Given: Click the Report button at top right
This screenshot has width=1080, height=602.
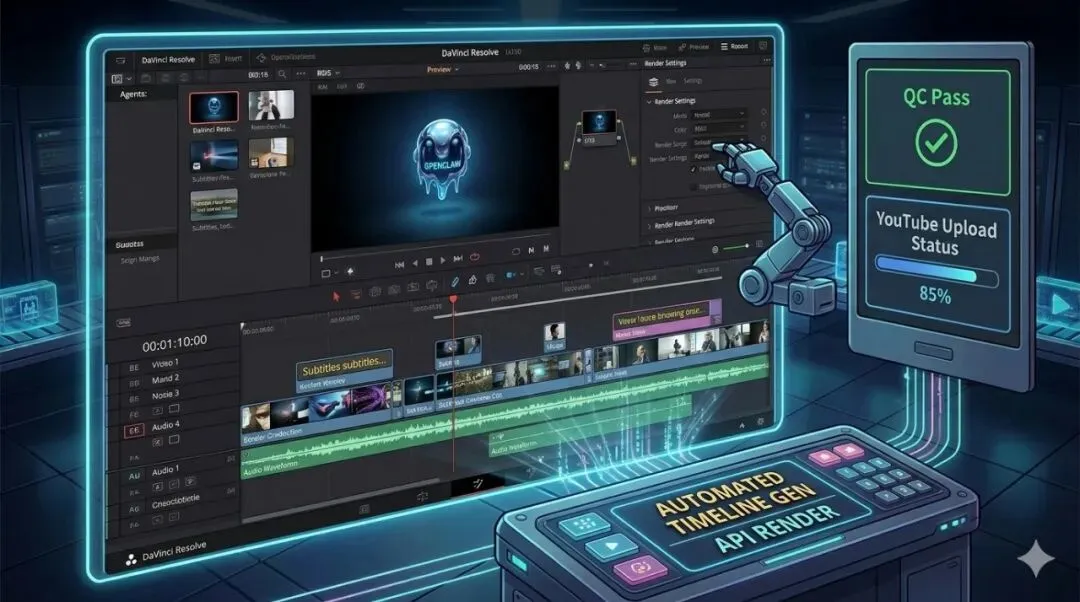Looking at the screenshot, I should tap(734, 46).
